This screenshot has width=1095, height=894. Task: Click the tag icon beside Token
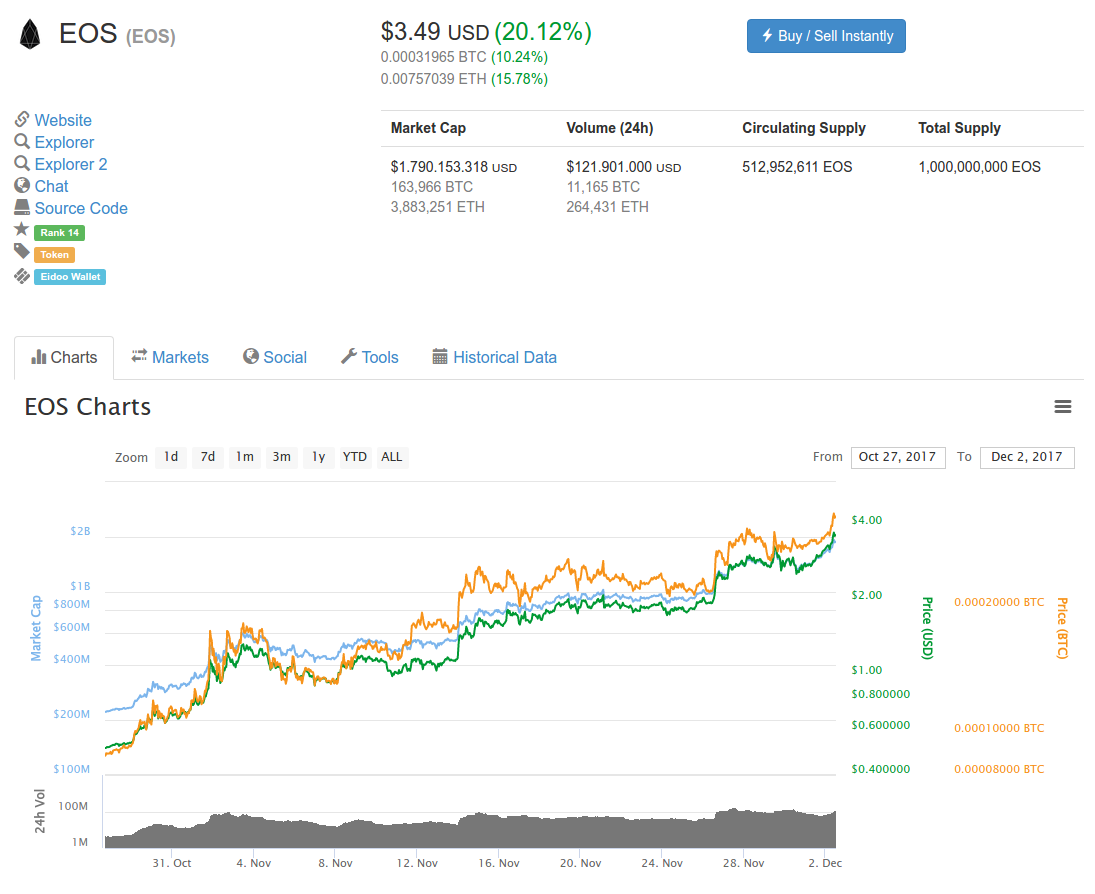click(x=22, y=251)
